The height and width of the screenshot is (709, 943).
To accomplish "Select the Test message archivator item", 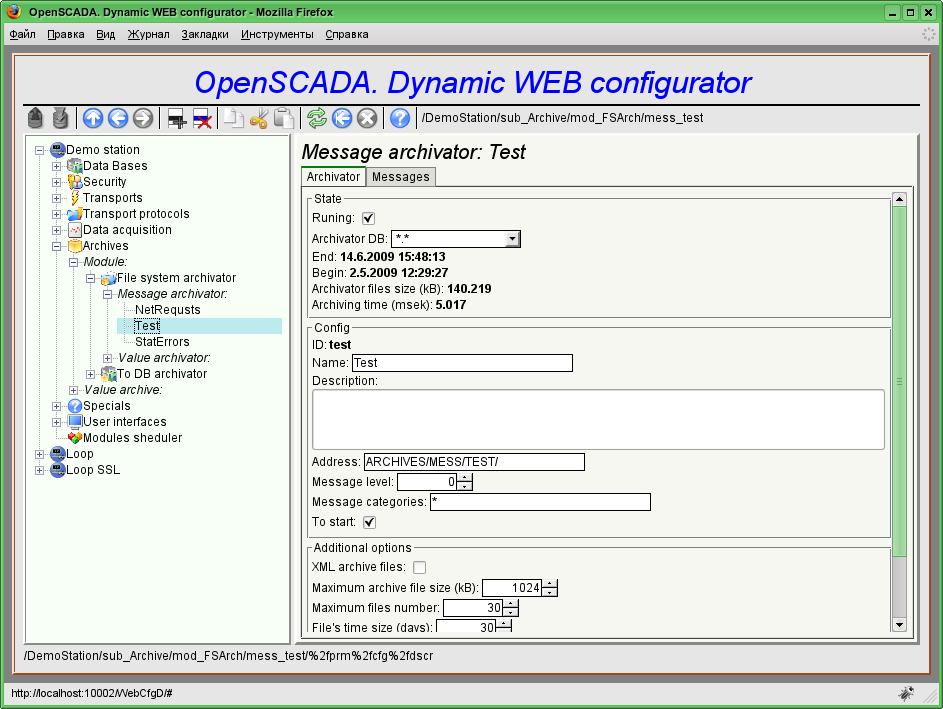I will tap(147, 326).
